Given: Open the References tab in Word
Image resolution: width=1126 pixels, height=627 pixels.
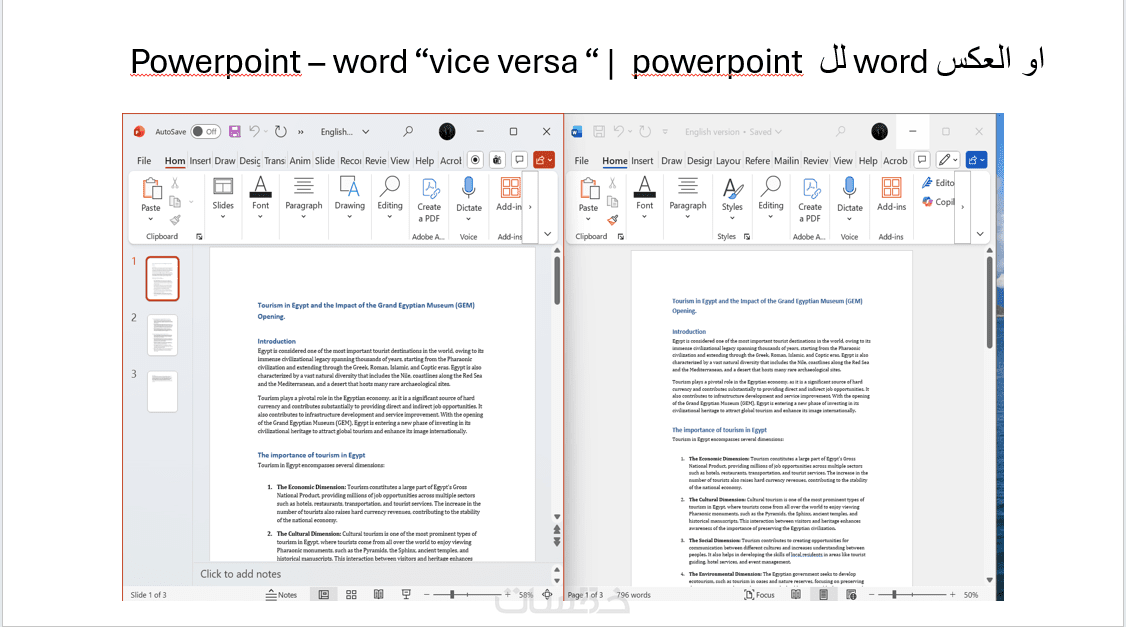Looking at the screenshot, I should 757,161.
